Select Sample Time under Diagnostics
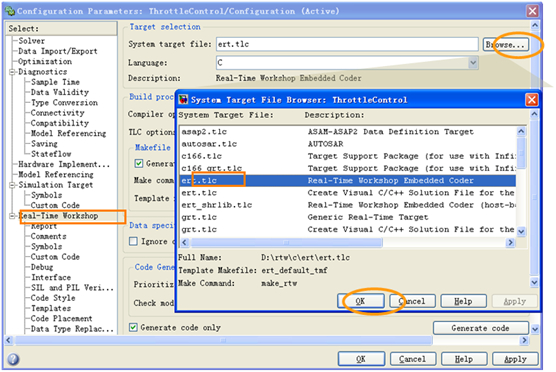The width and height of the screenshot is (556, 372). [x=55, y=82]
